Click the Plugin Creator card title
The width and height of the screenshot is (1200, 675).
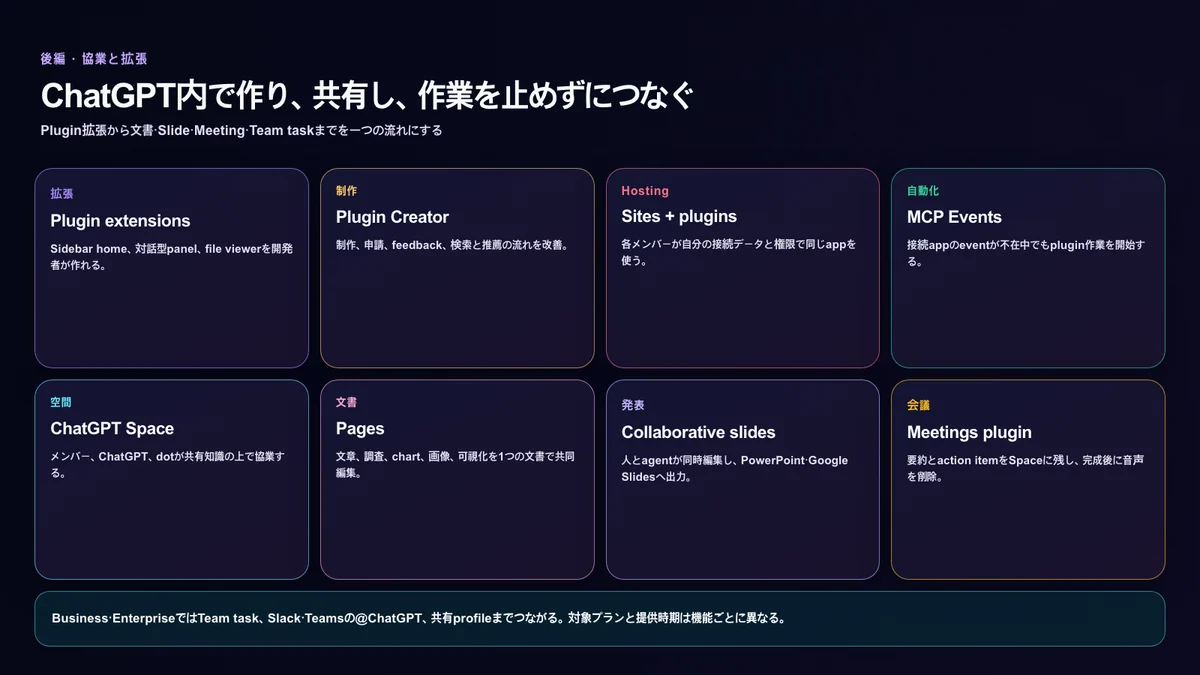392,217
